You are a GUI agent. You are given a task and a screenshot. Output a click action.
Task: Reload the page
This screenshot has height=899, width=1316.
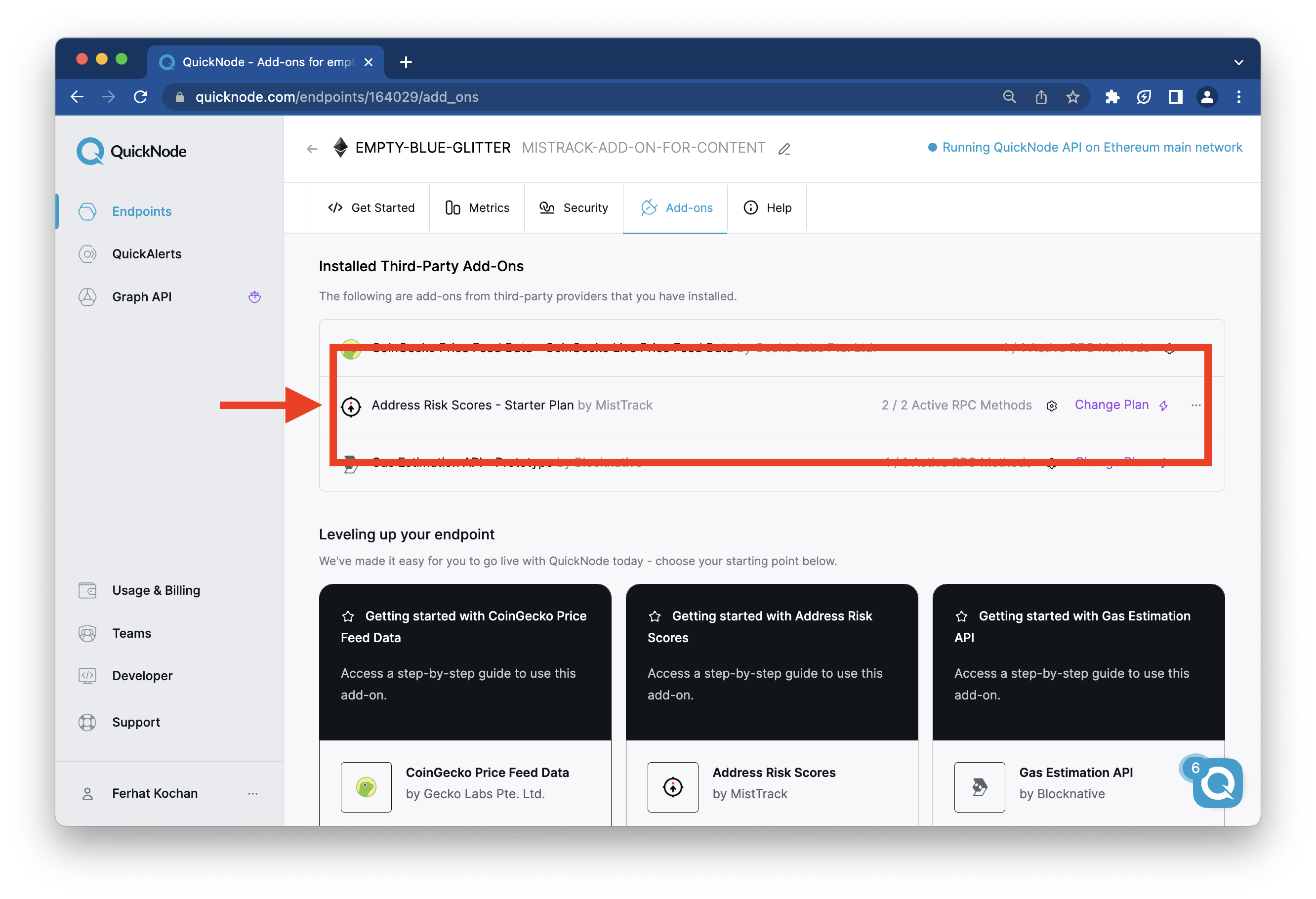click(x=140, y=97)
